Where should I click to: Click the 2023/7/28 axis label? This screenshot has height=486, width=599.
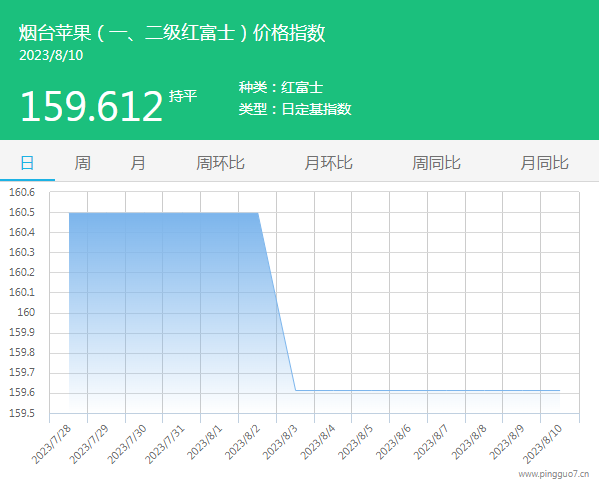click(x=52, y=444)
